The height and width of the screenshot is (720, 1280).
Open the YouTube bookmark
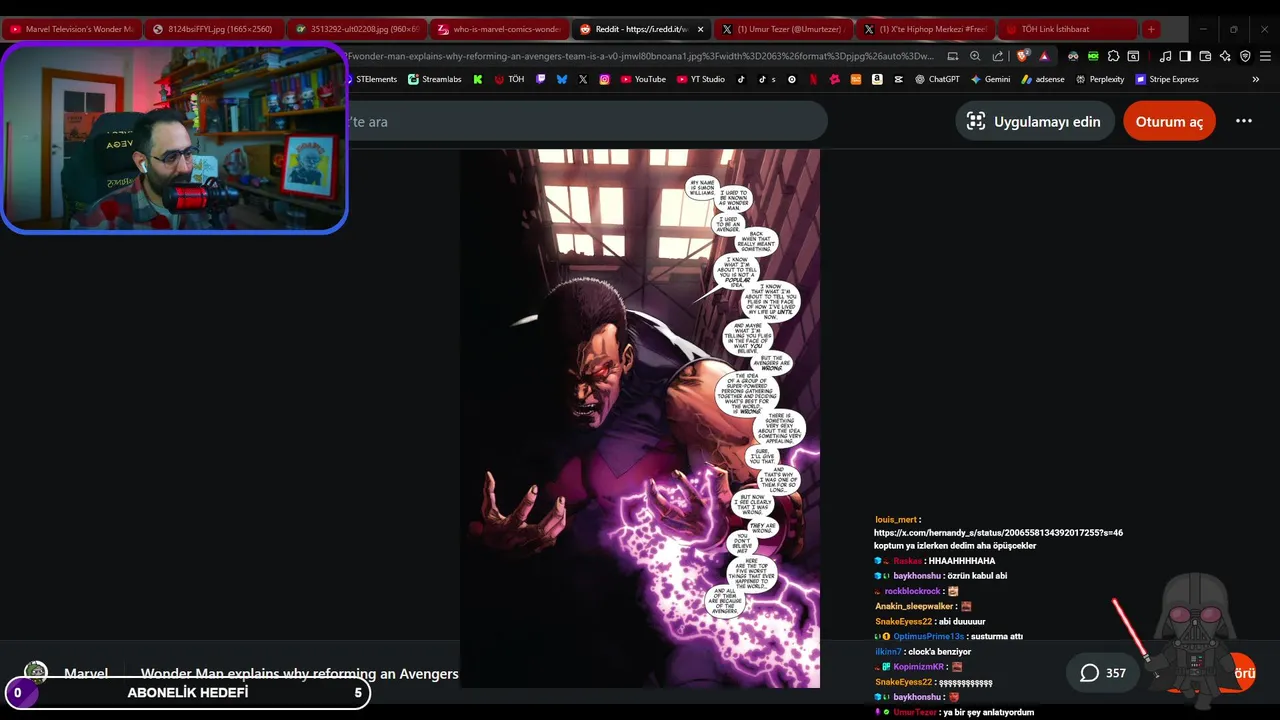[643, 79]
